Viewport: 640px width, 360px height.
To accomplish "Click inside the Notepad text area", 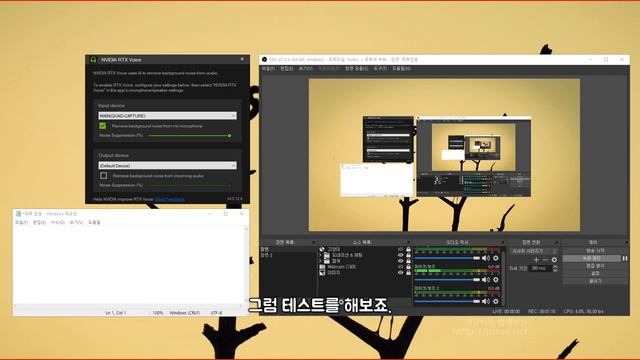I will pos(129,265).
